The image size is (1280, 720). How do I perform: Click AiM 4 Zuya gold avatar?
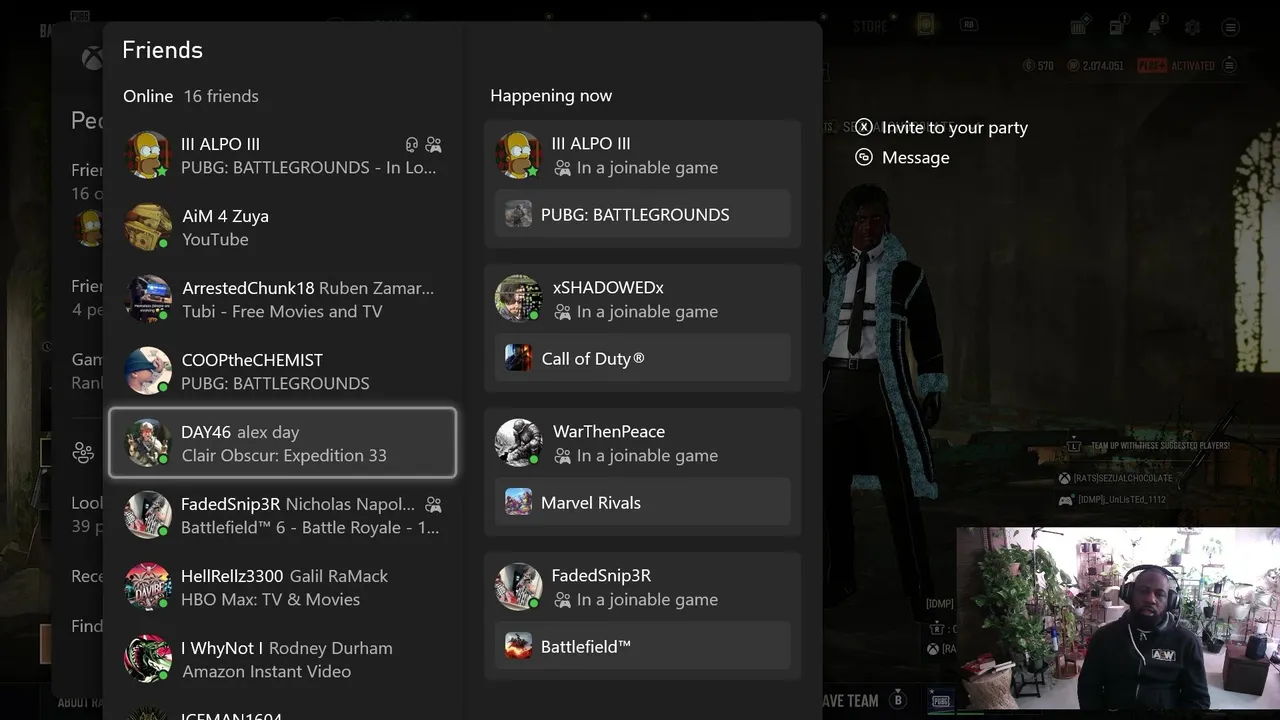tap(148, 227)
